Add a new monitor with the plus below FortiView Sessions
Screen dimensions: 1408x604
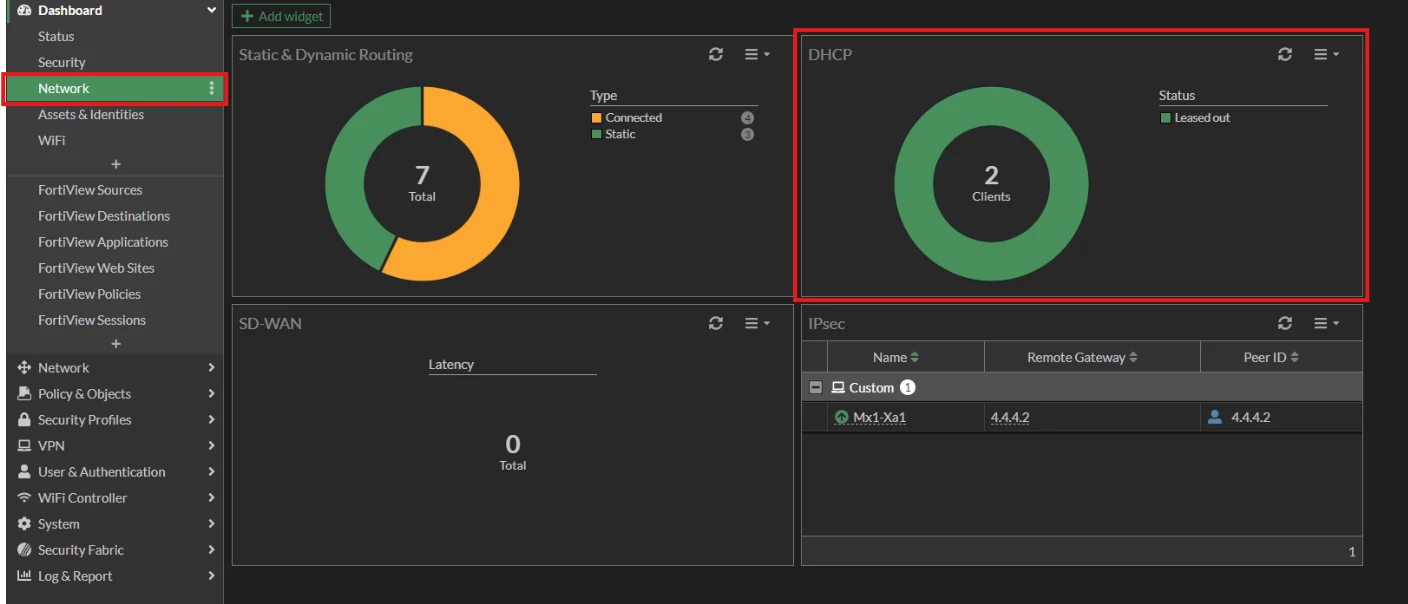[x=116, y=344]
